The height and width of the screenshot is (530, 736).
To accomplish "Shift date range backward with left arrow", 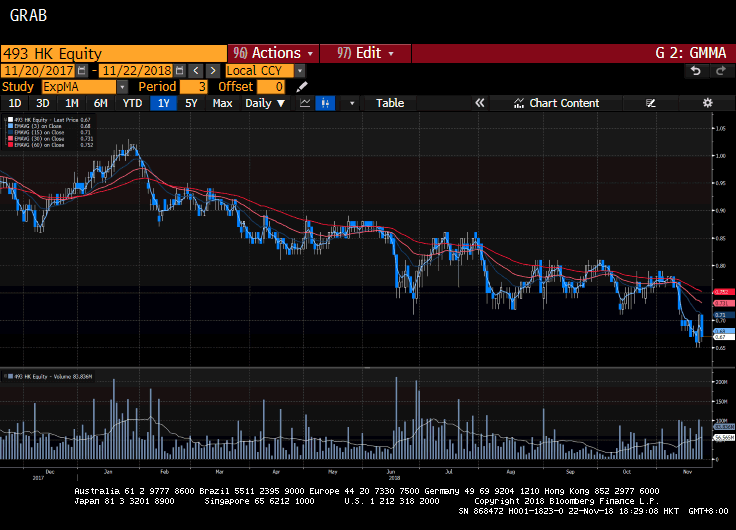I will point(196,71).
